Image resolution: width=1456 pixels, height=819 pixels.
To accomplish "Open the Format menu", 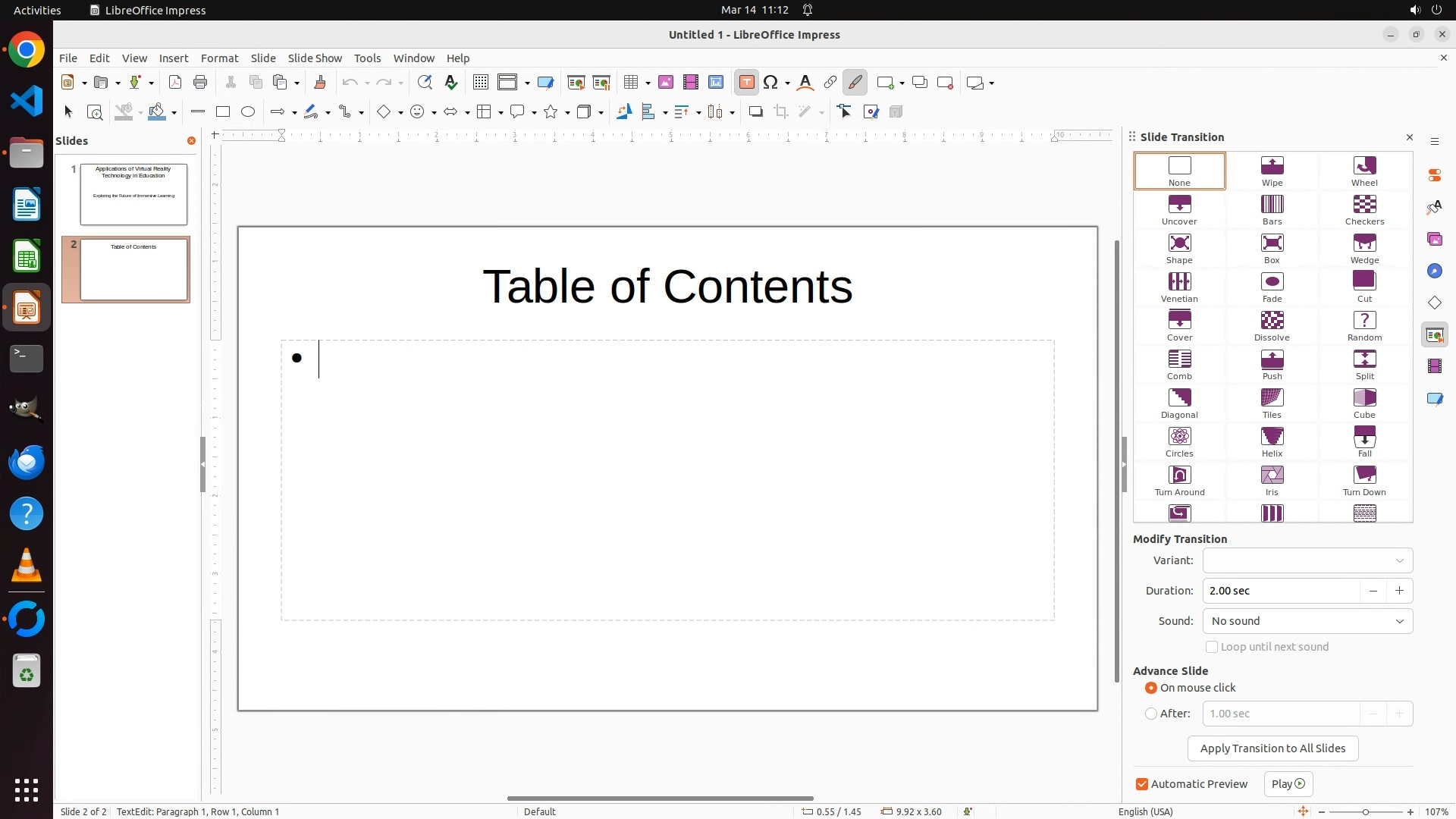I will coord(219,58).
